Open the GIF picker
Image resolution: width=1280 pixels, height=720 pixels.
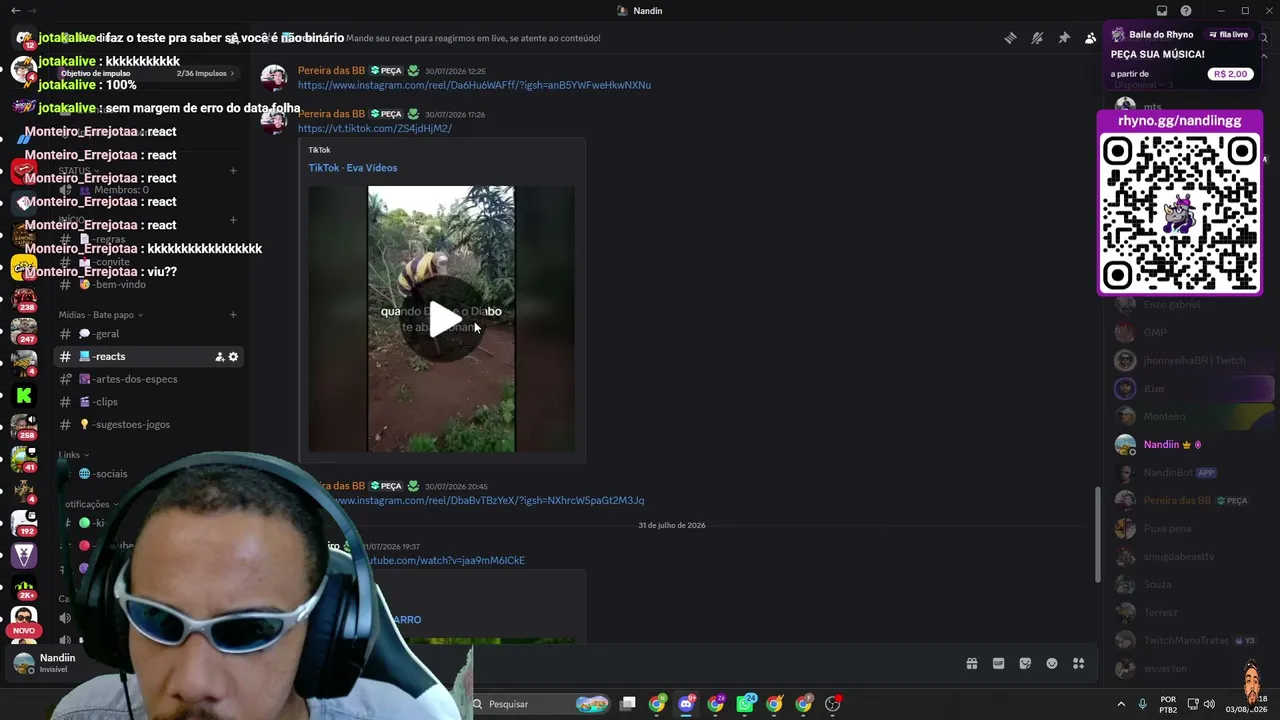(998, 664)
